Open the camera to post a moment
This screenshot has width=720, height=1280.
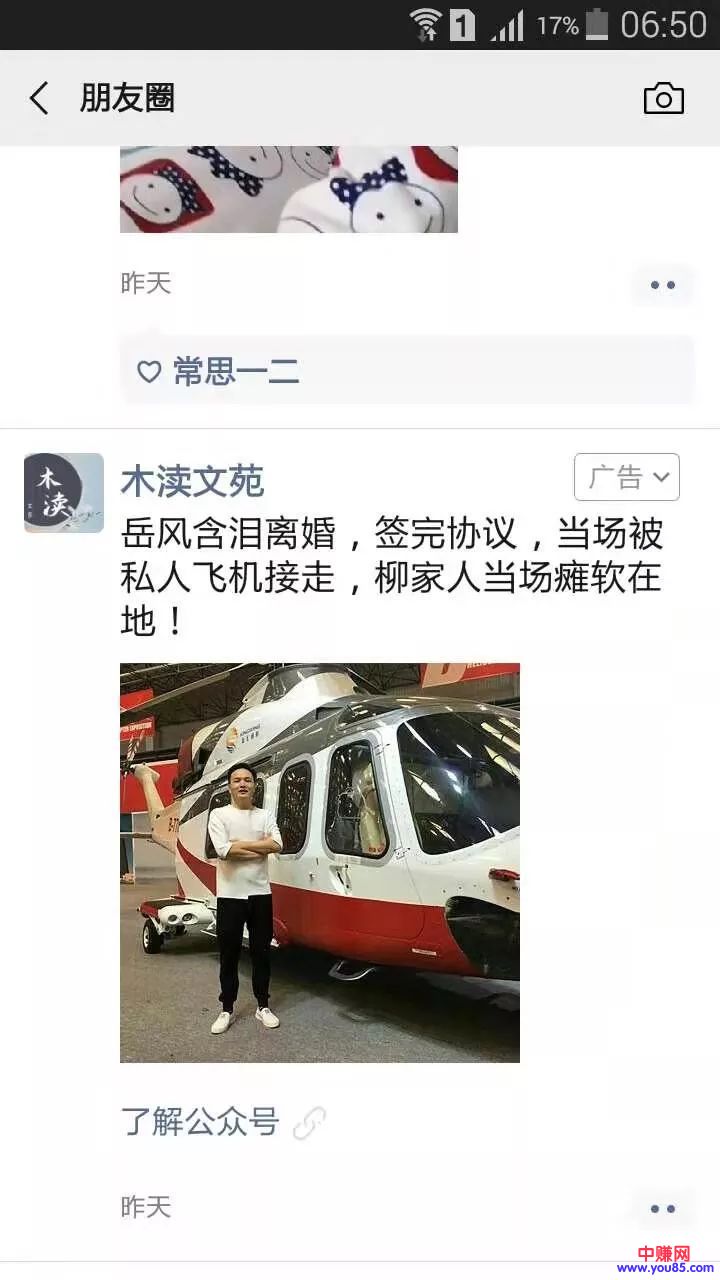coord(663,98)
